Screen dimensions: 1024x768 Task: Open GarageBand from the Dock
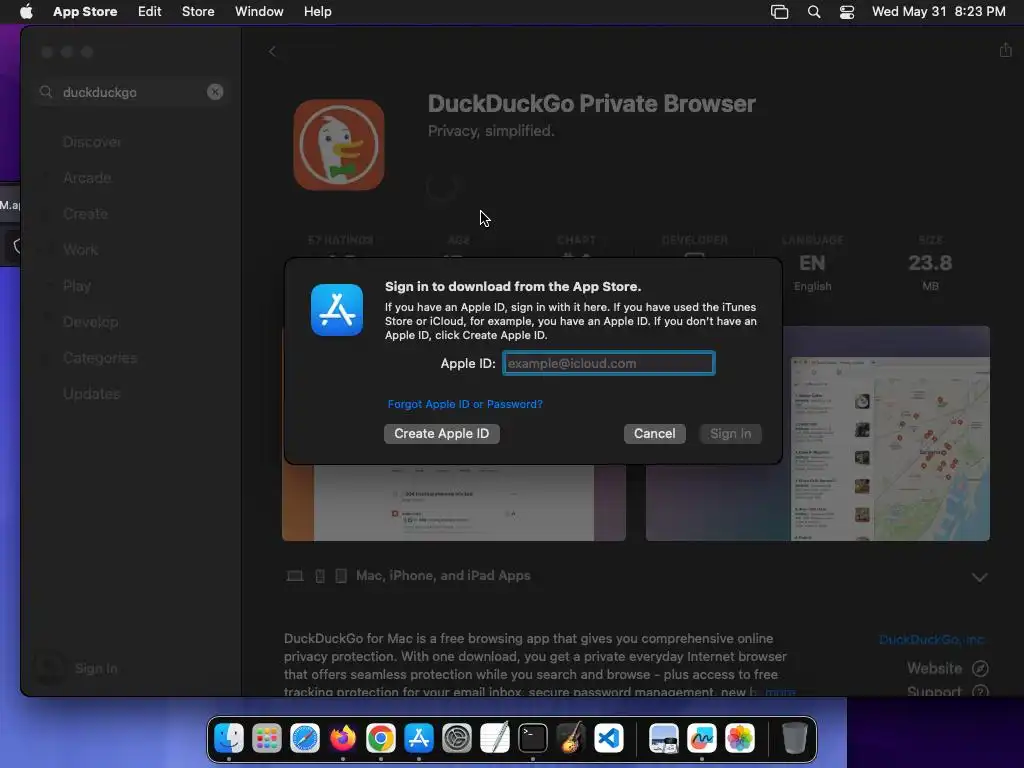pos(571,739)
